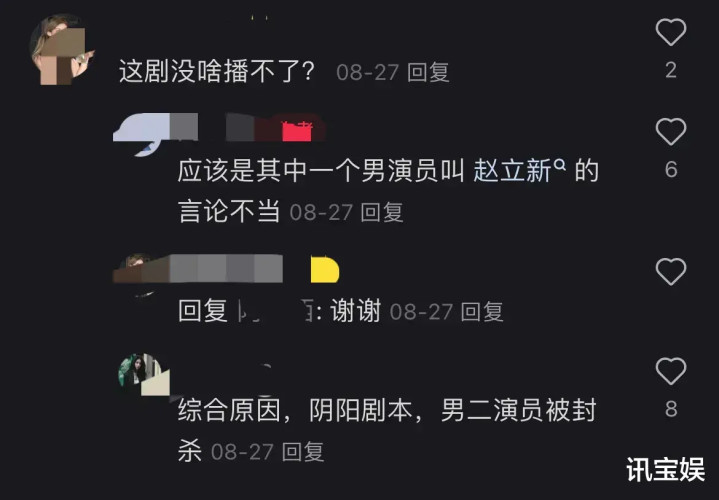
Task: Like the comment mentioning 赵立新
Action: [670, 132]
